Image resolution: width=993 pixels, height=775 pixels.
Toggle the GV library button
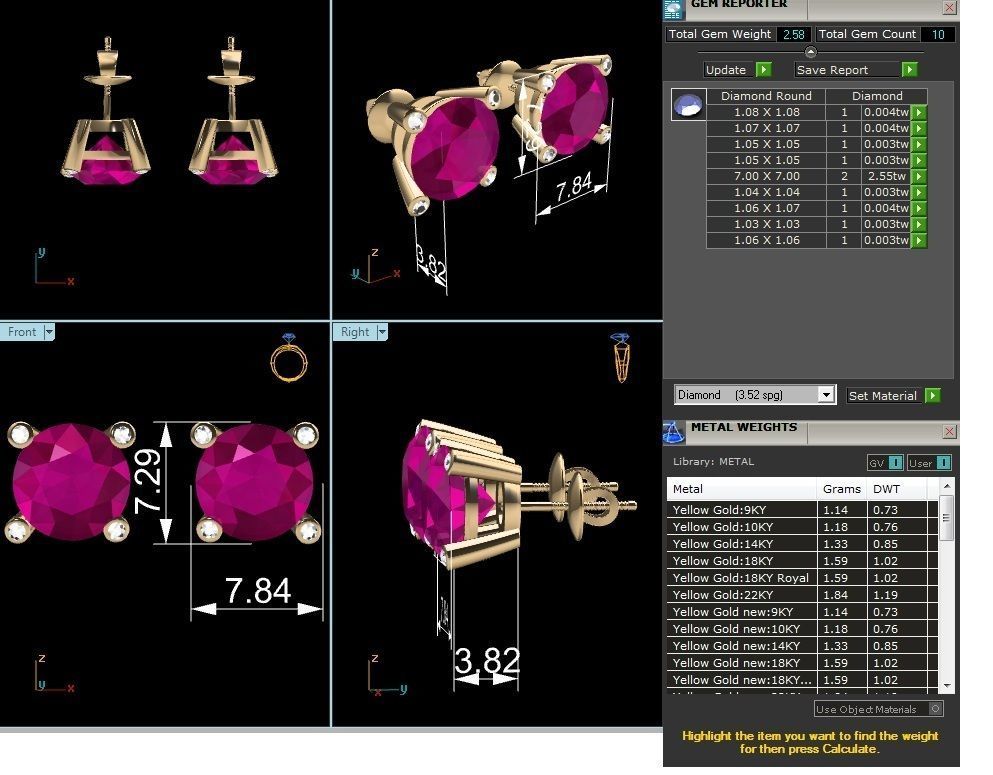tap(885, 463)
